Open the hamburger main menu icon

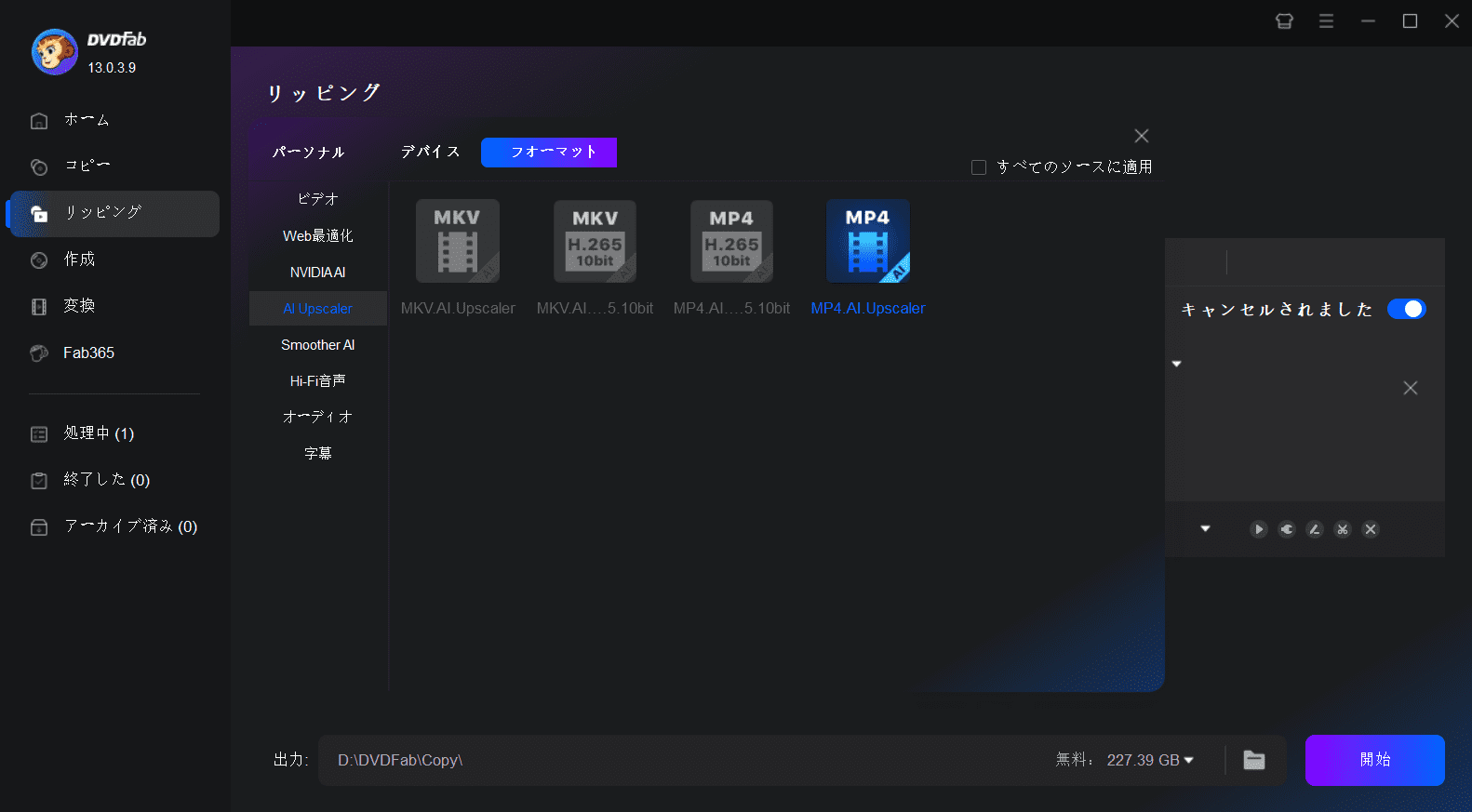(x=1326, y=20)
